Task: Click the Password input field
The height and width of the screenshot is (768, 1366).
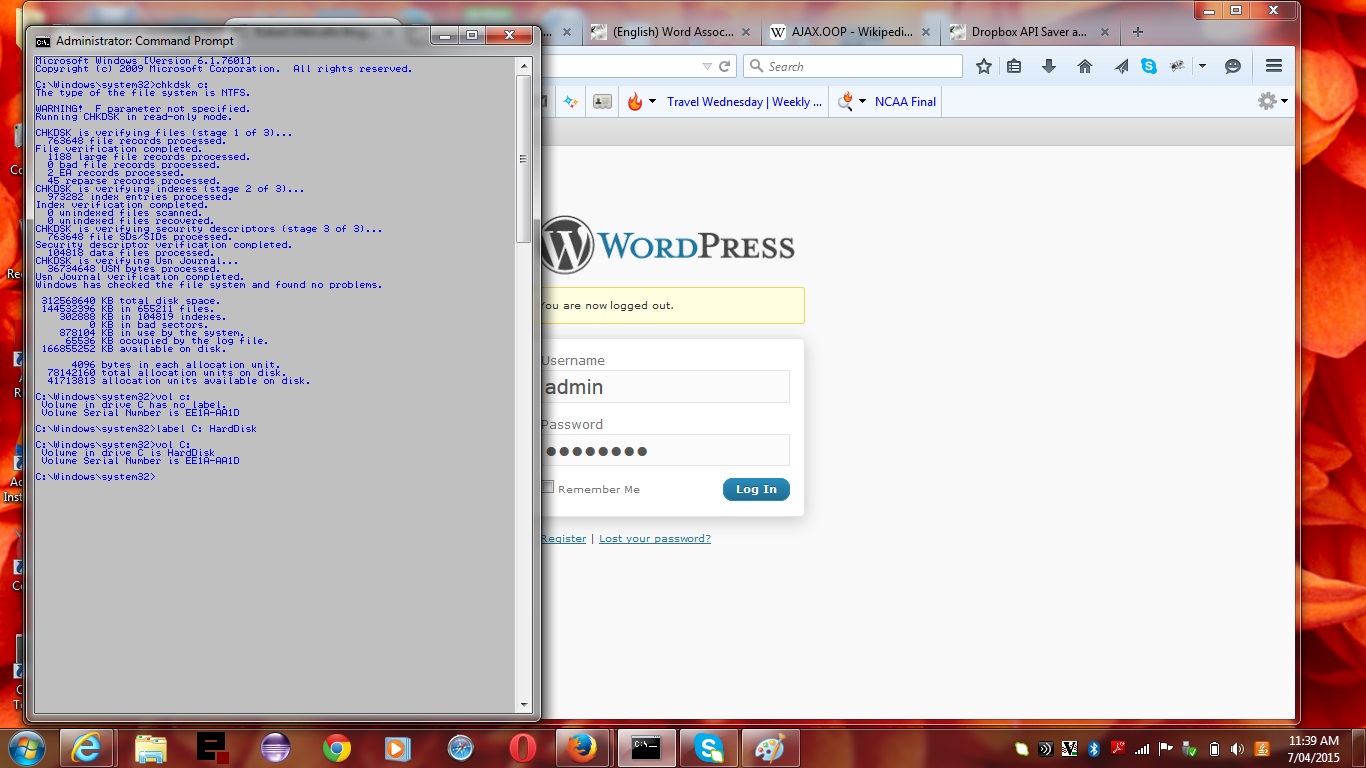Action: (x=665, y=450)
